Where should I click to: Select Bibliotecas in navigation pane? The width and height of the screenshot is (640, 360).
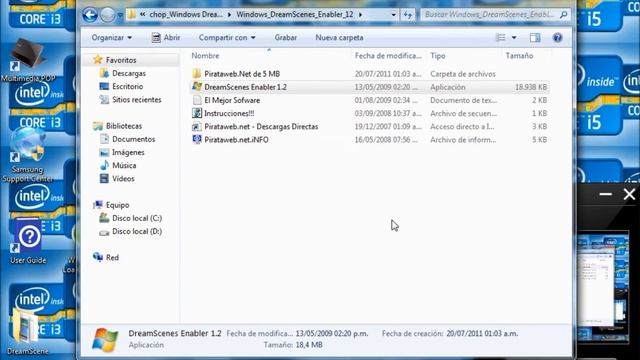tap(124, 126)
